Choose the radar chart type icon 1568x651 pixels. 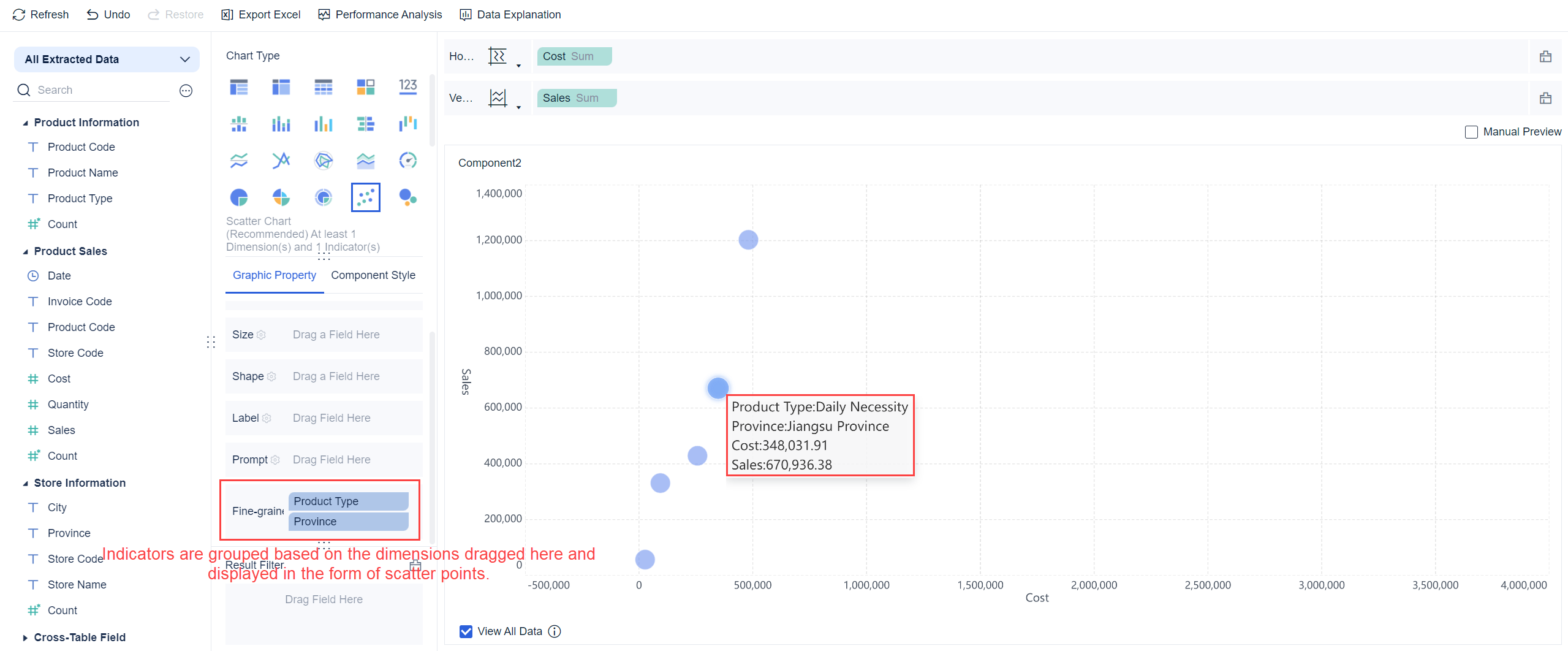(324, 161)
